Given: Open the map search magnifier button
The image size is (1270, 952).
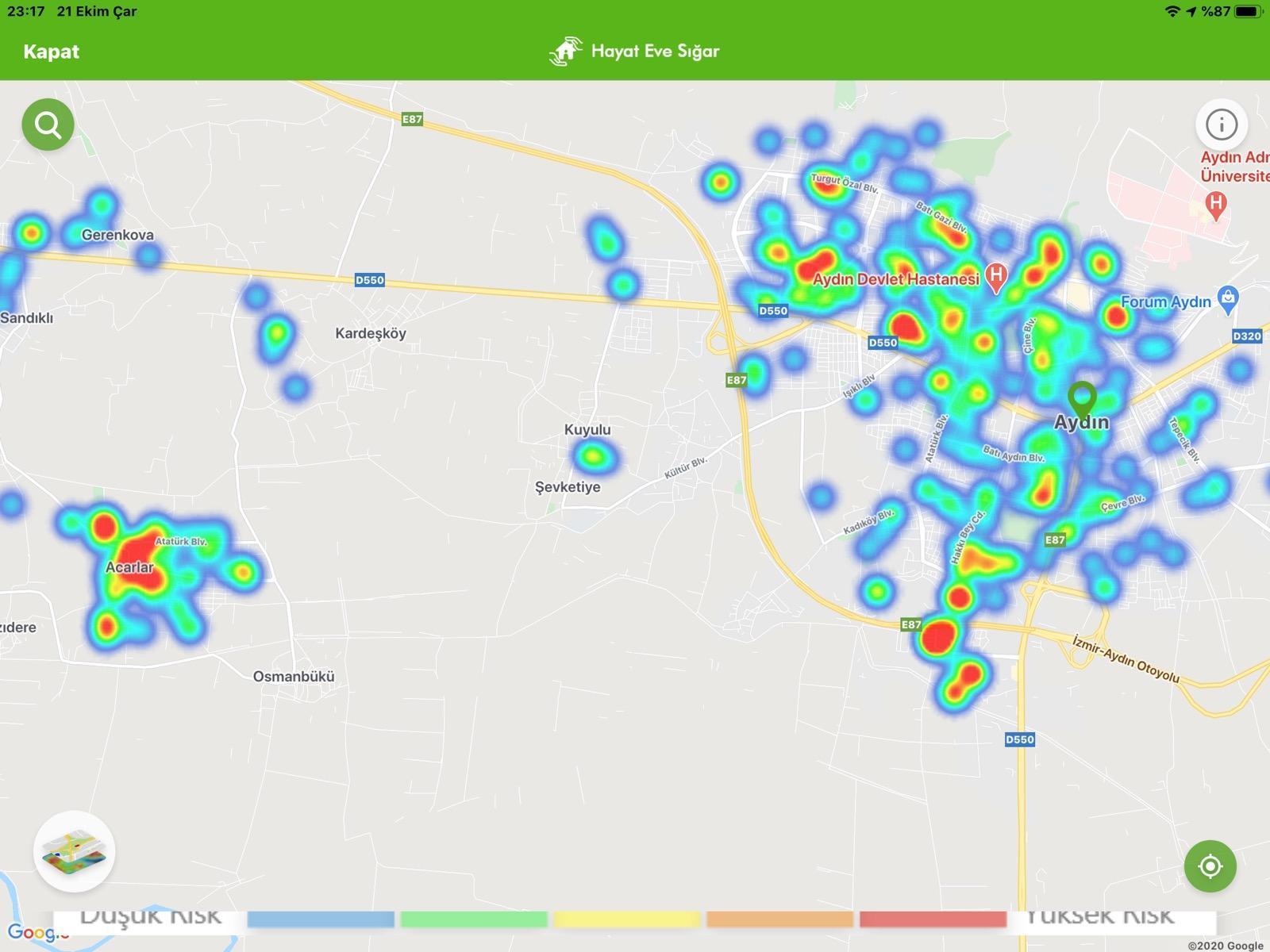Looking at the screenshot, I should (x=48, y=125).
